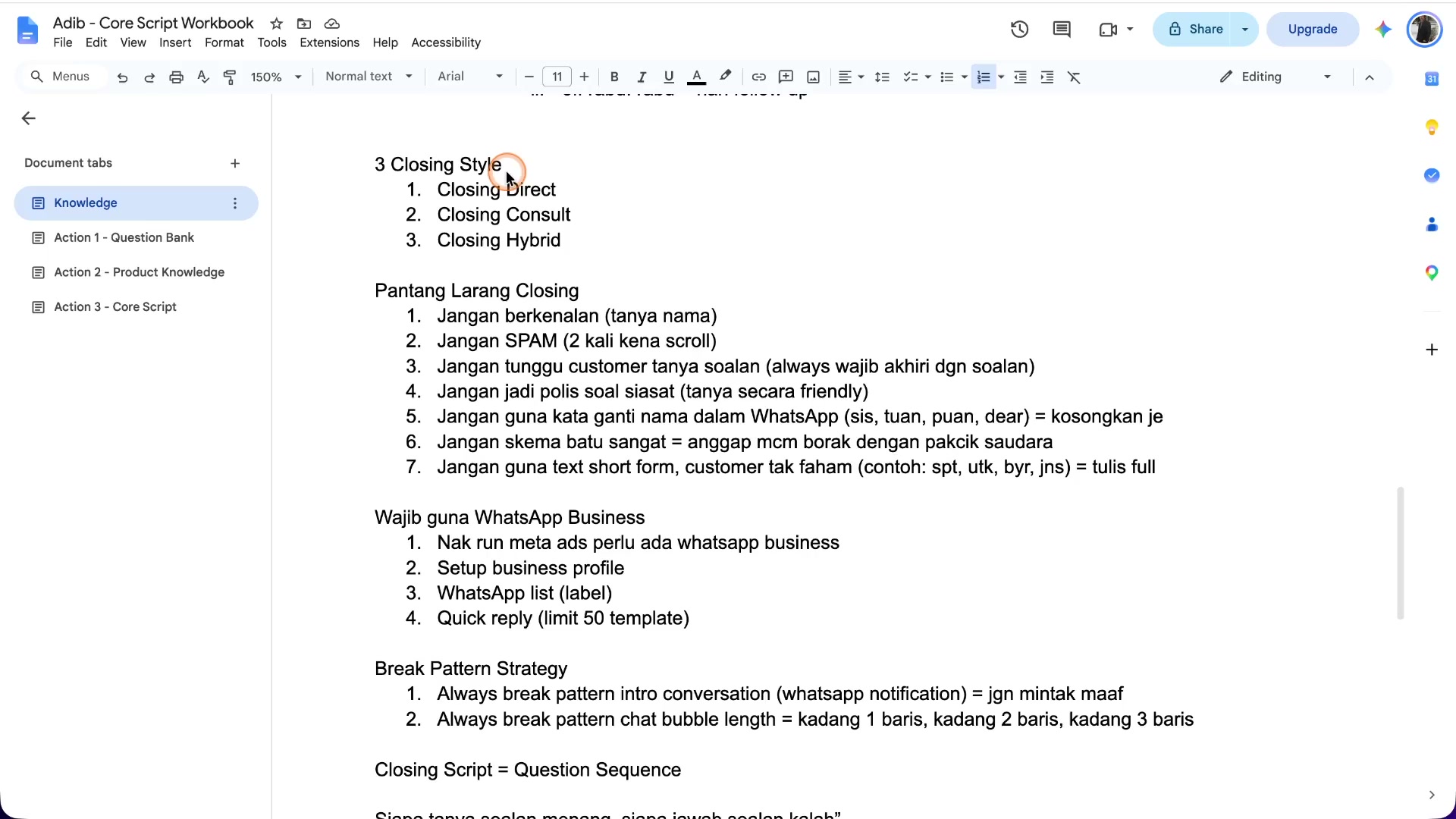1456x819 pixels.
Task: Toggle bold formatting
Action: click(x=614, y=77)
